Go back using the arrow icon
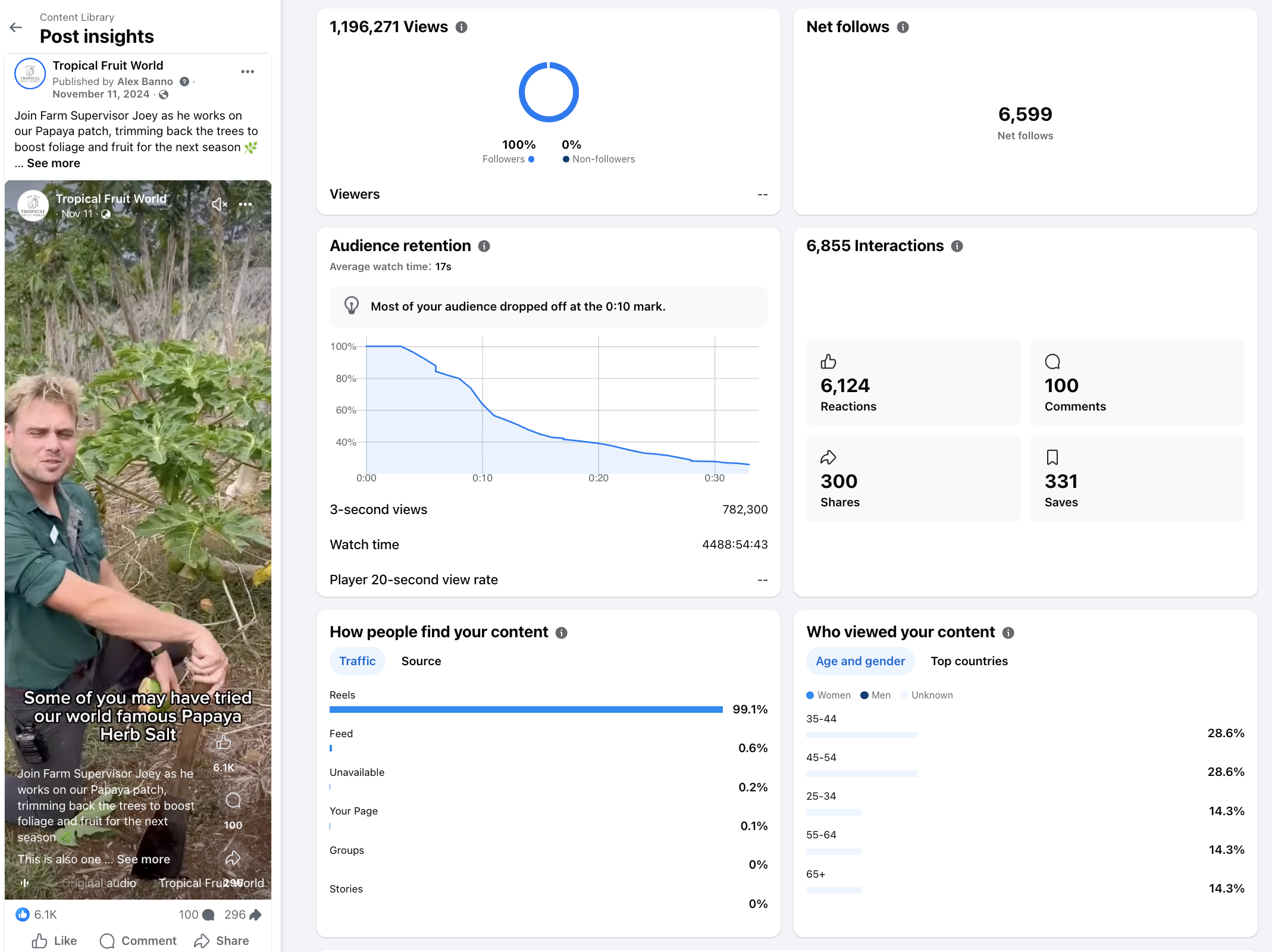This screenshot has height=952, width=1272. 16,27
